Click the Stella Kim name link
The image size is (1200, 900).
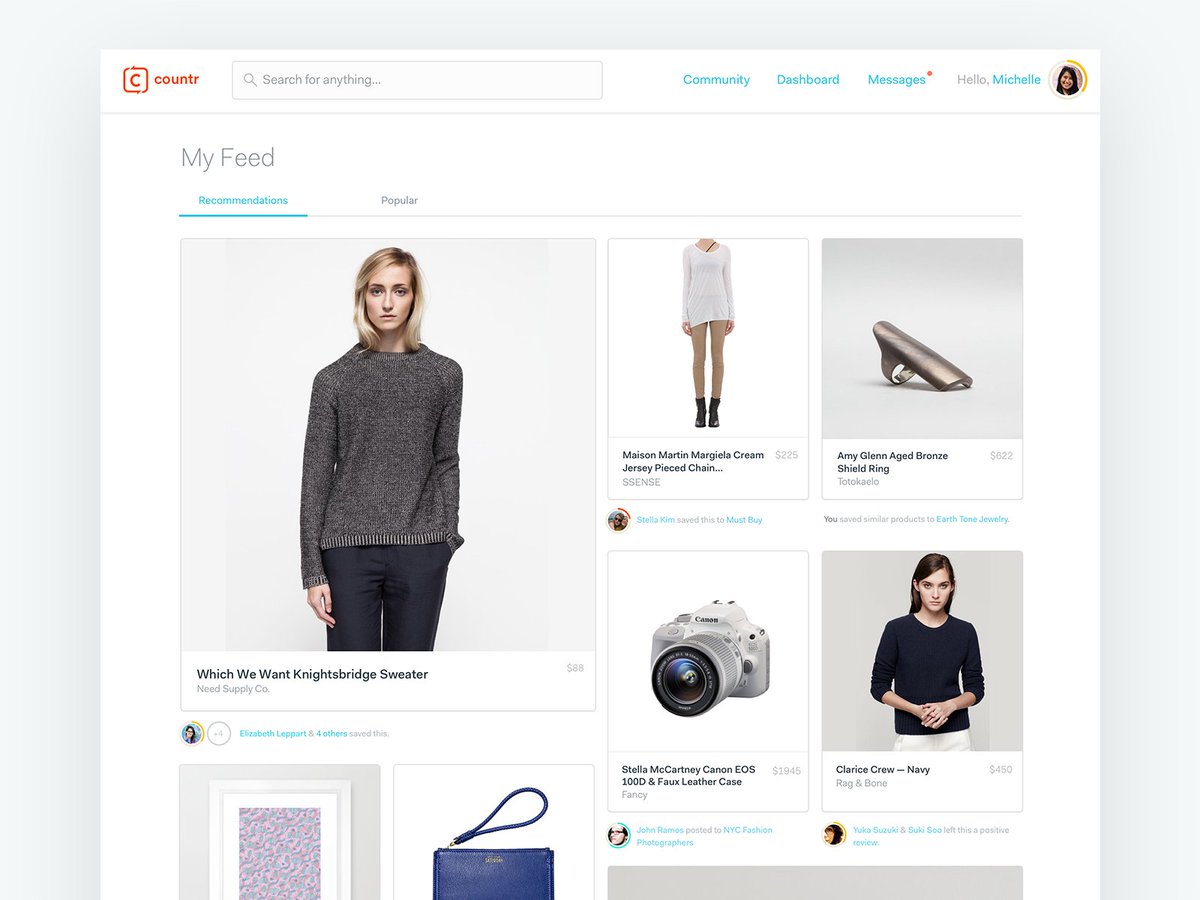655,520
